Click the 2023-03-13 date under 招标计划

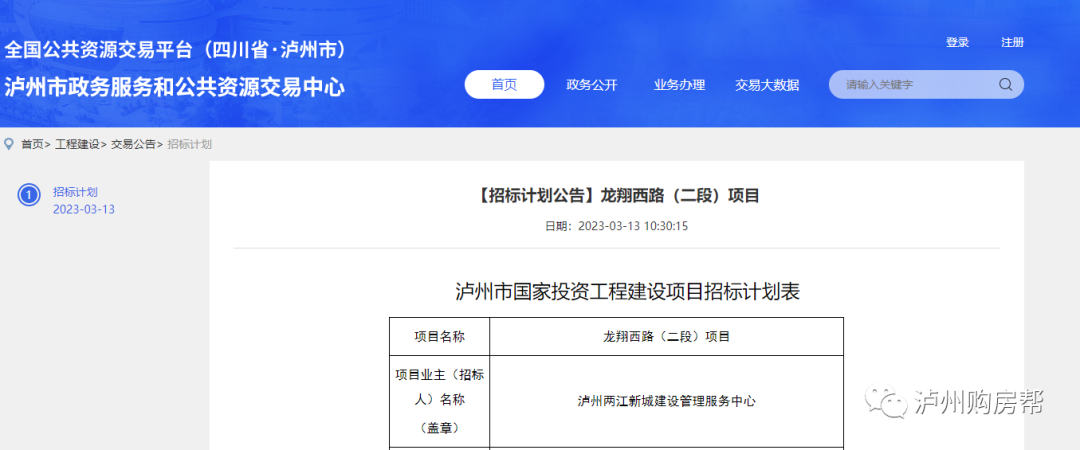tap(84, 209)
